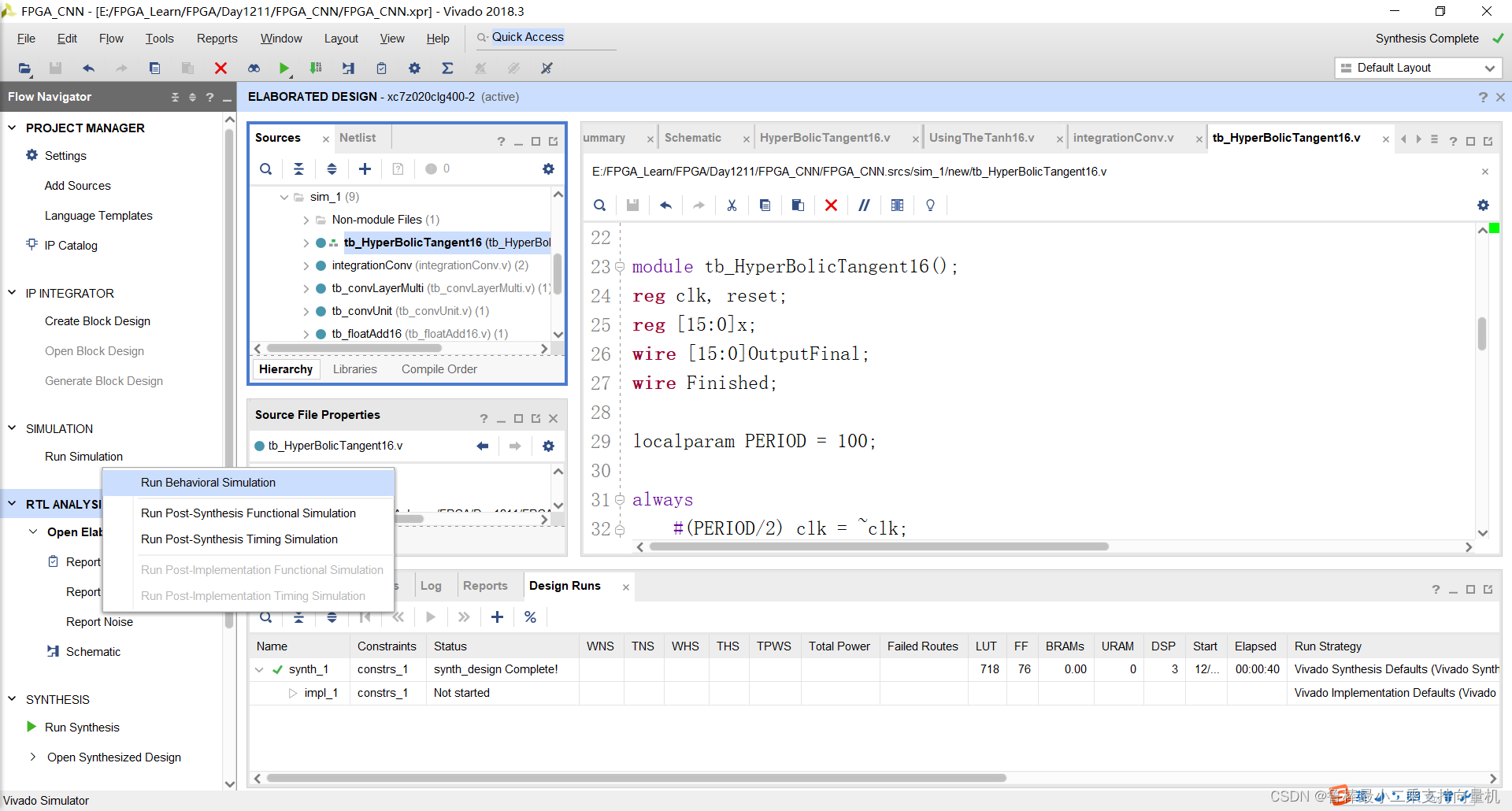This screenshot has width=1512, height=811.
Task: Switch to the integrationConv.v tab
Action: pos(1123,138)
